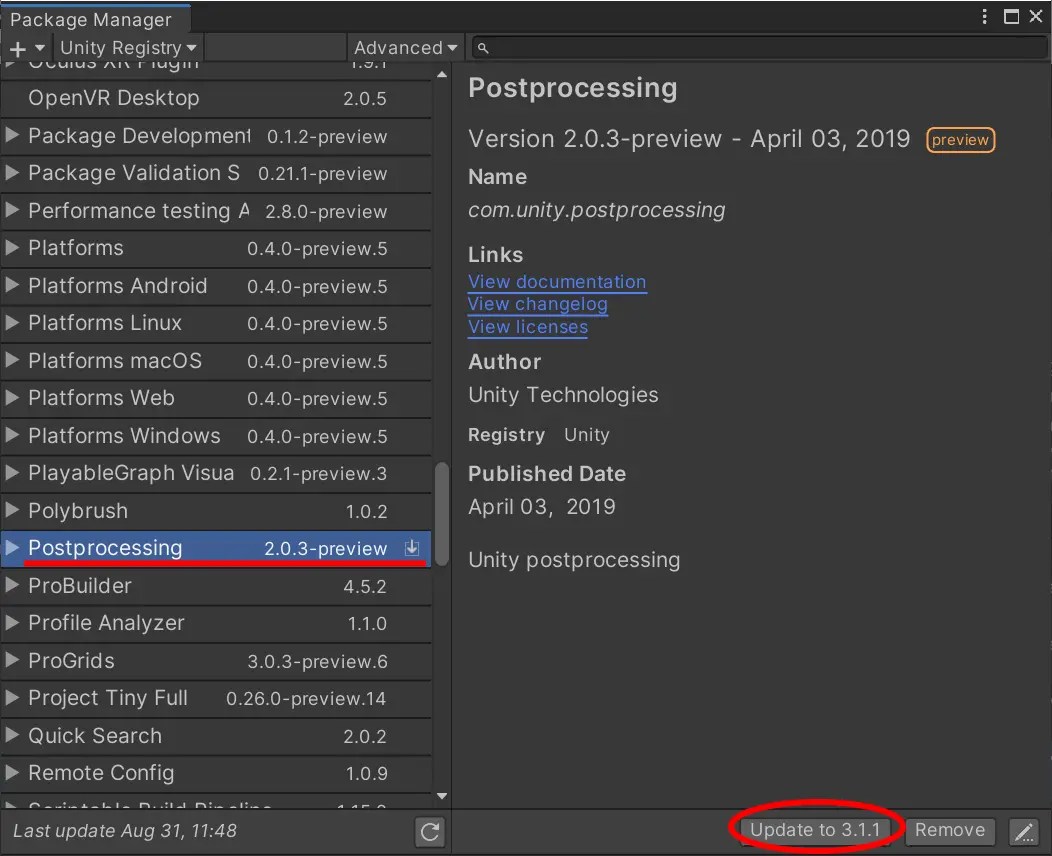1052x856 pixels.
Task: Expand the Polybrush package versions
Action: pos(12,511)
